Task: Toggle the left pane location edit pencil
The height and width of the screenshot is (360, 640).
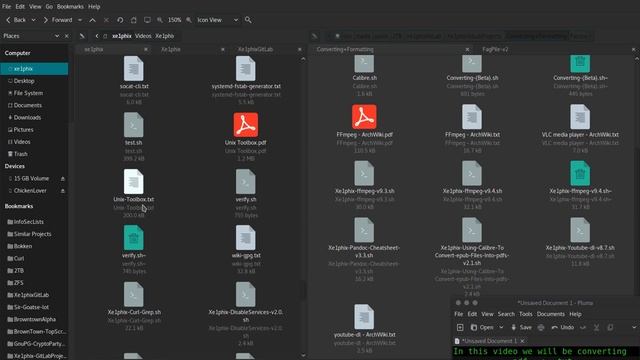Action: pyautogui.click(x=82, y=36)
